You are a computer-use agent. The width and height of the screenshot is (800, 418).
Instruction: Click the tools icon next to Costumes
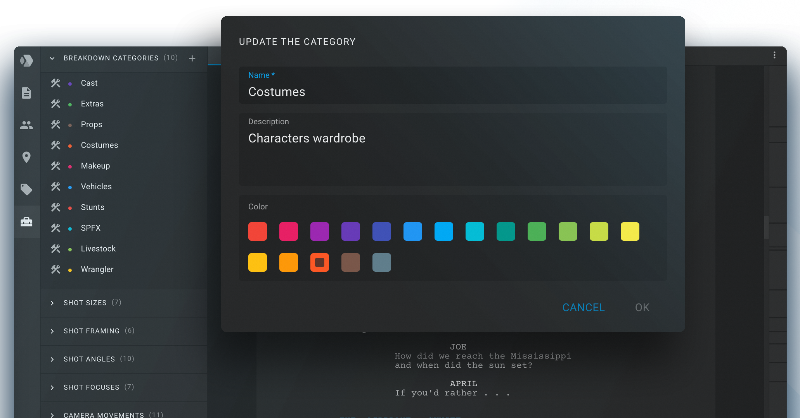point(56,145)
